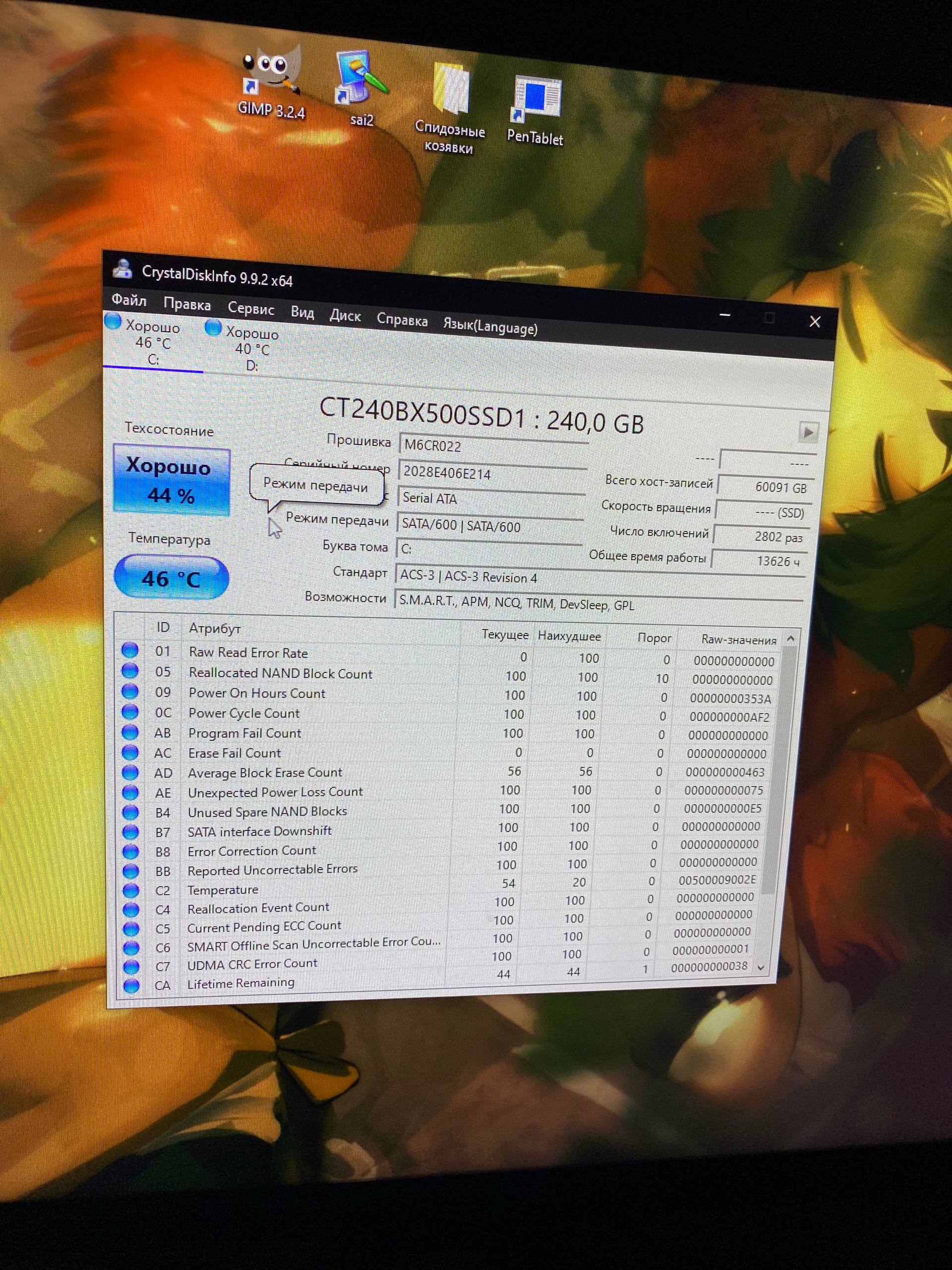Click the scroll down arrow of attribute list
The height and width of the screenshot is (1270, 952).
pyautogui.click(x=761, y=968)
